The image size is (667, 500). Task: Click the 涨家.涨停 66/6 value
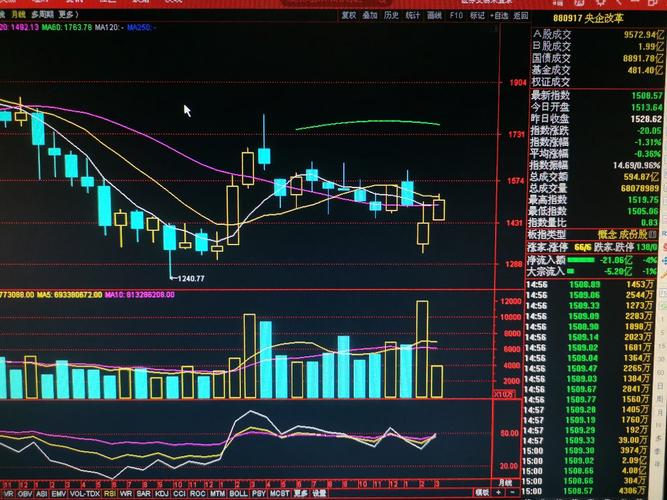pyautogui.click(x=583, y=247)
